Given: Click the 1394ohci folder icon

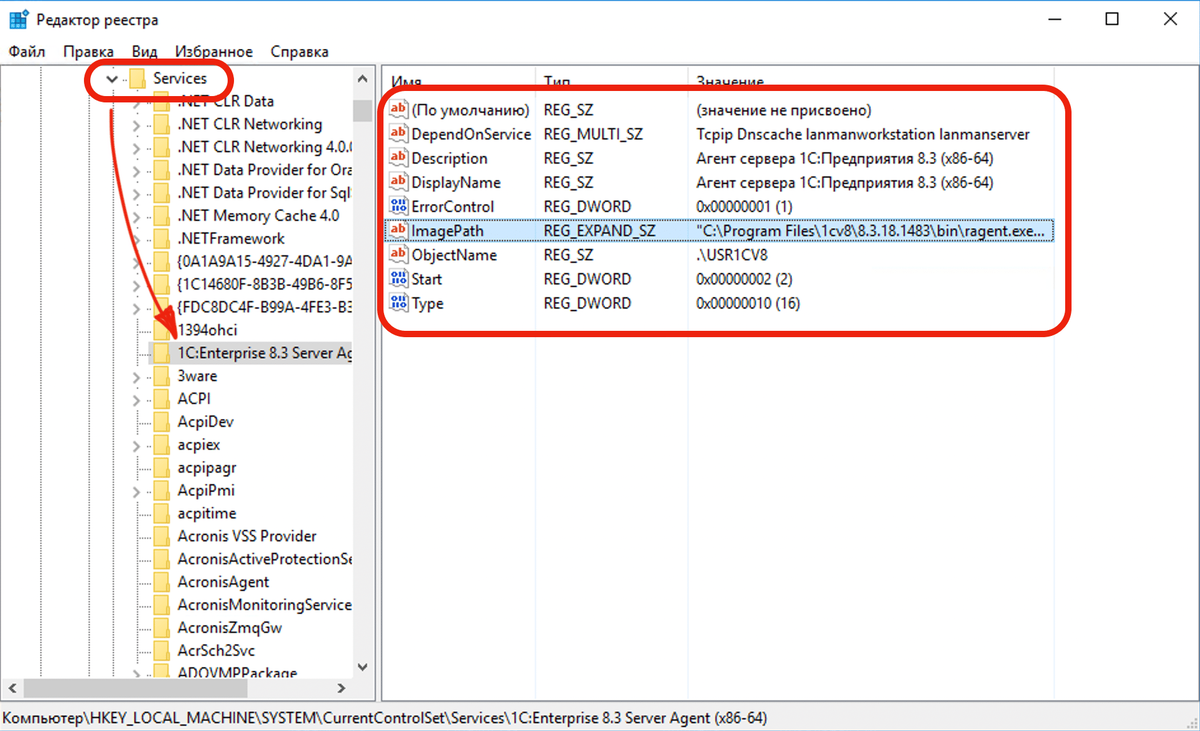Looking at the screenshot, I should pyautogui.click(x=162, y=330).
